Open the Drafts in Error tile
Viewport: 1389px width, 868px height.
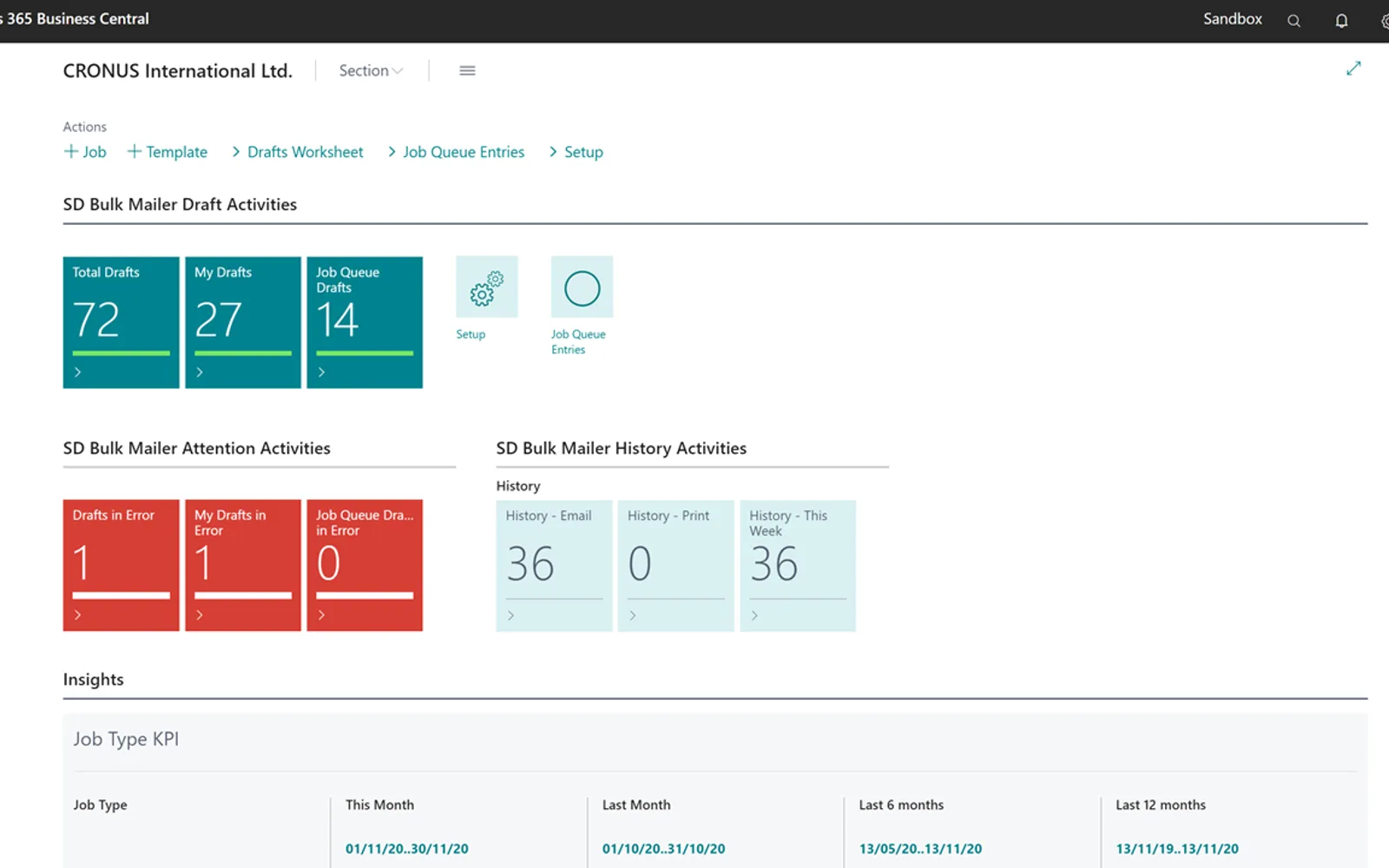[x=122, y=565]
